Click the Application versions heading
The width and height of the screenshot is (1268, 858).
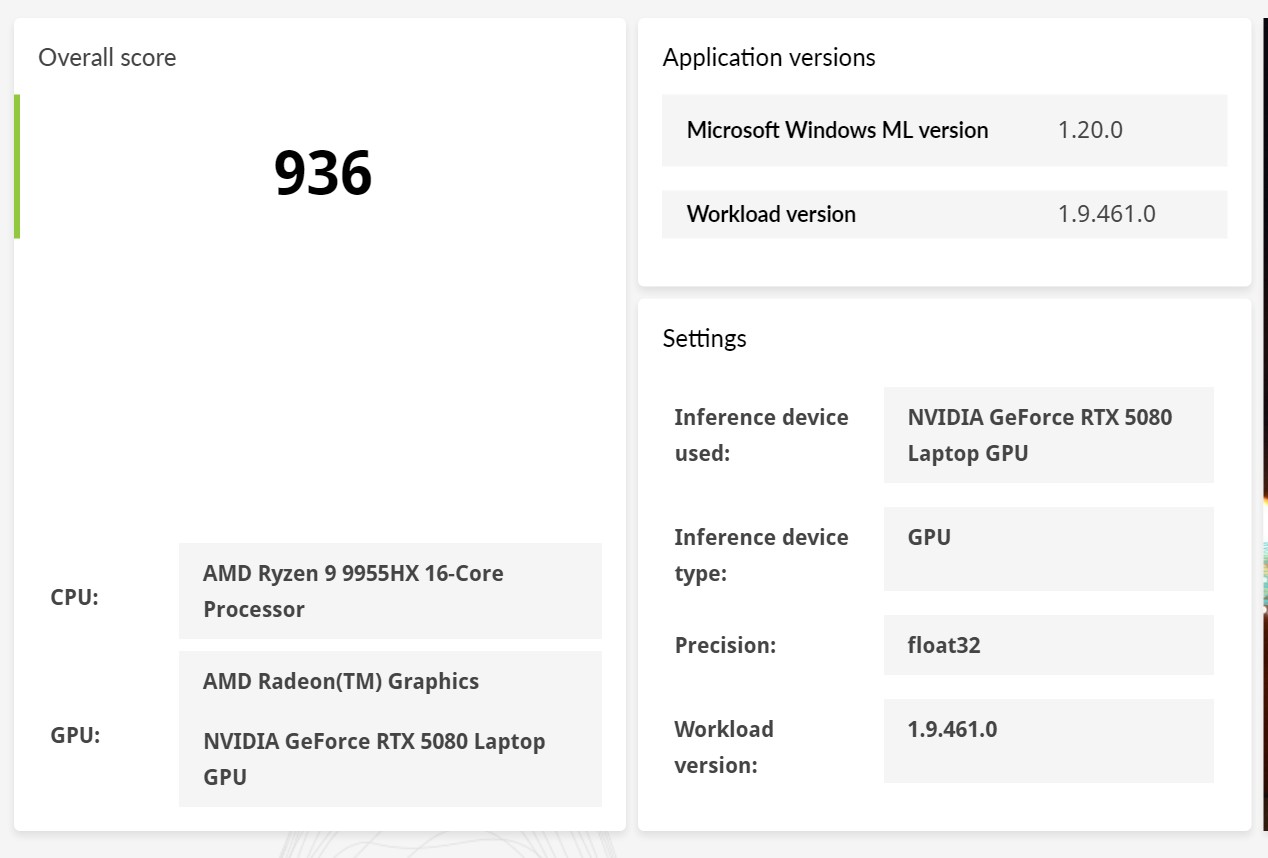768,58
